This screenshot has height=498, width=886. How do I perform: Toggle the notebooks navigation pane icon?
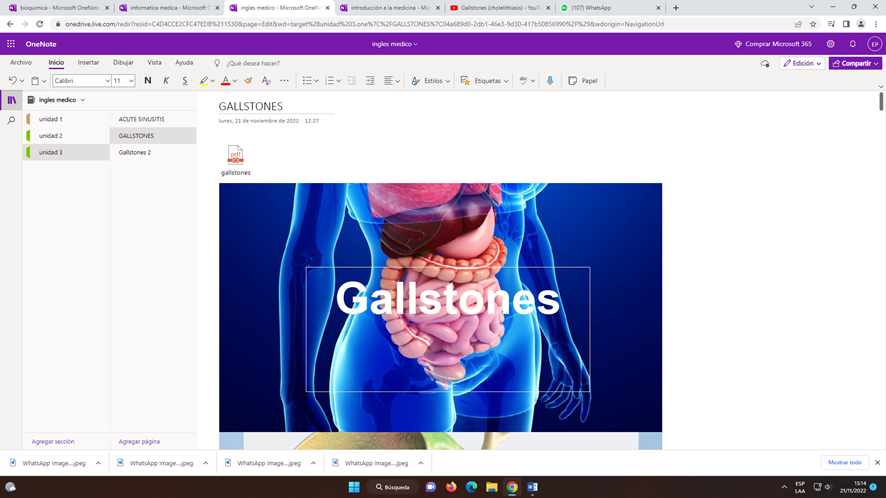(11, 100)
